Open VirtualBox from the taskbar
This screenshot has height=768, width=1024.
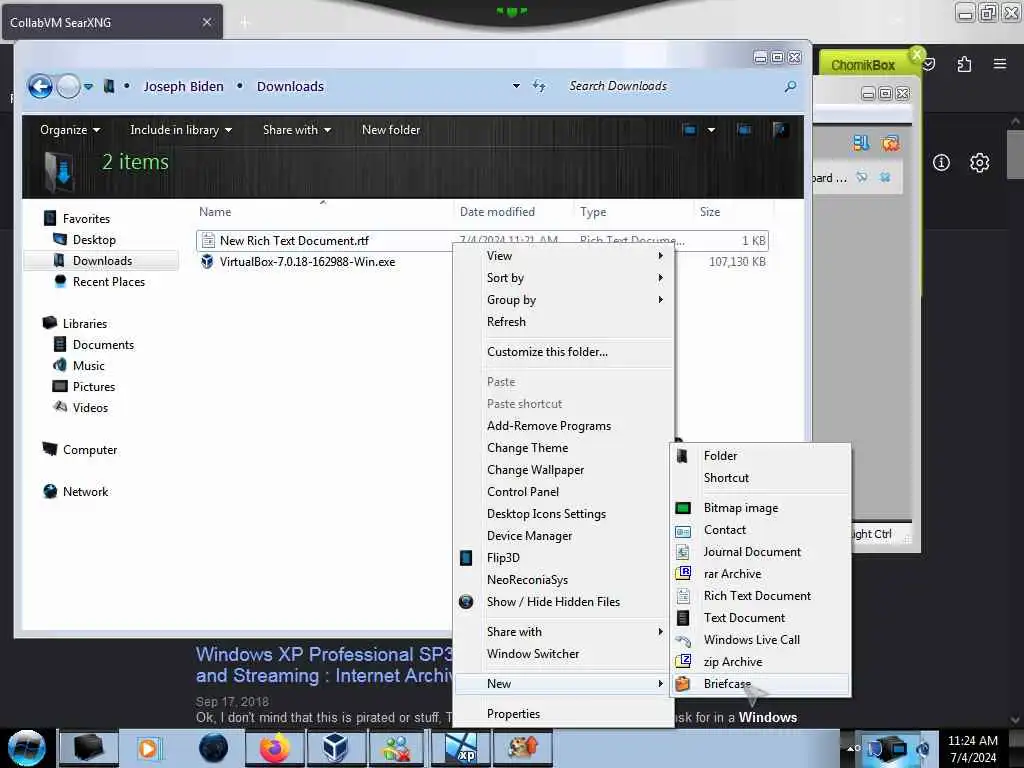[336, 748]
